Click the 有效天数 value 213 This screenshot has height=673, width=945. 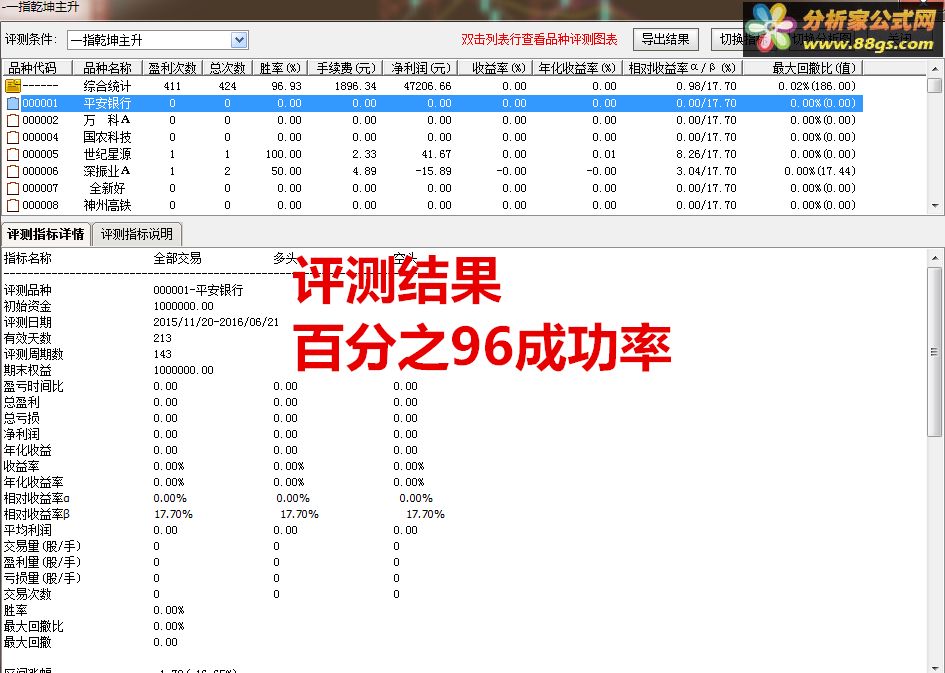[163, 338]
